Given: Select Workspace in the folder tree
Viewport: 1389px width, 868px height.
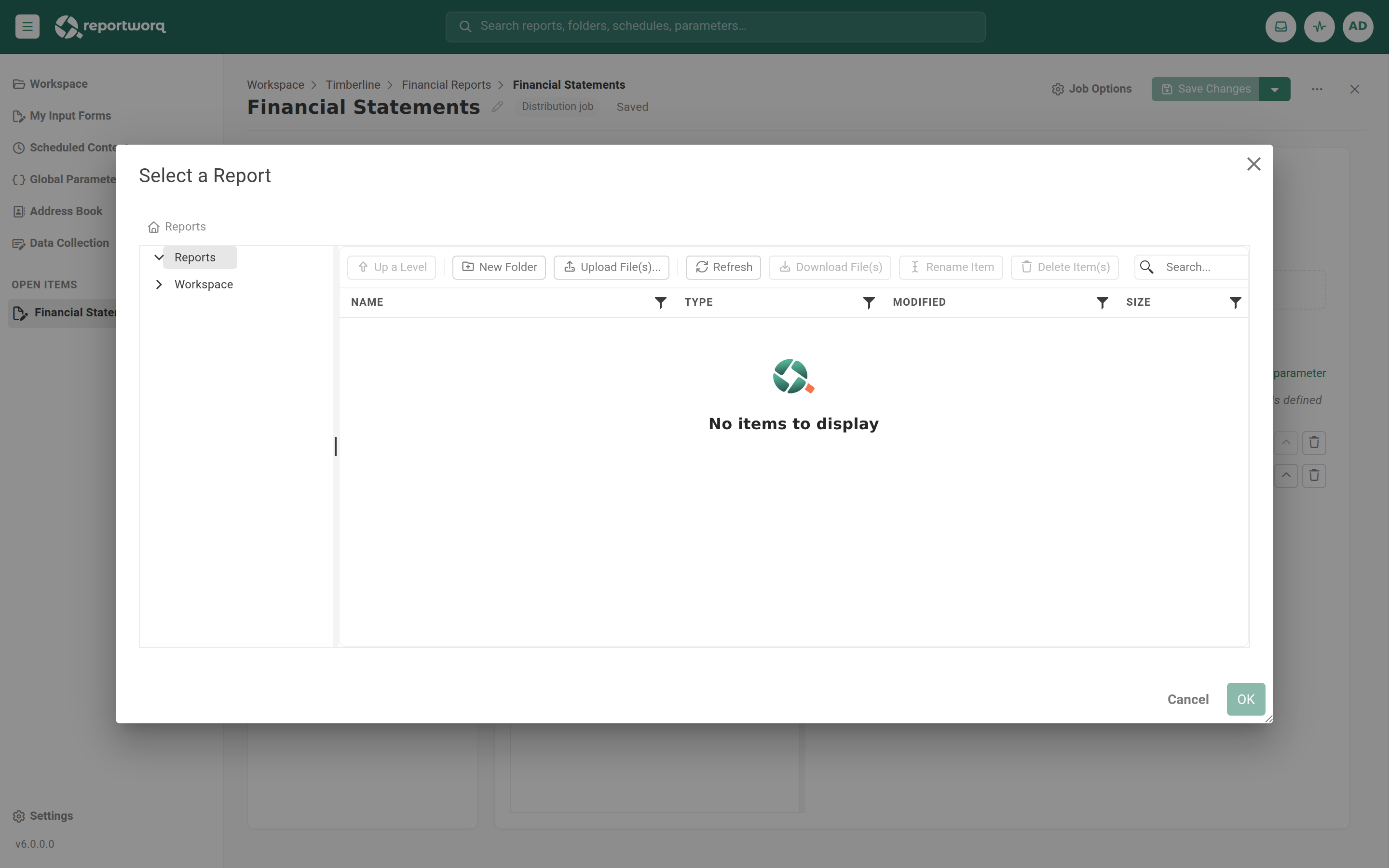Looking at the screenshot, I should (x=204, y=284).
